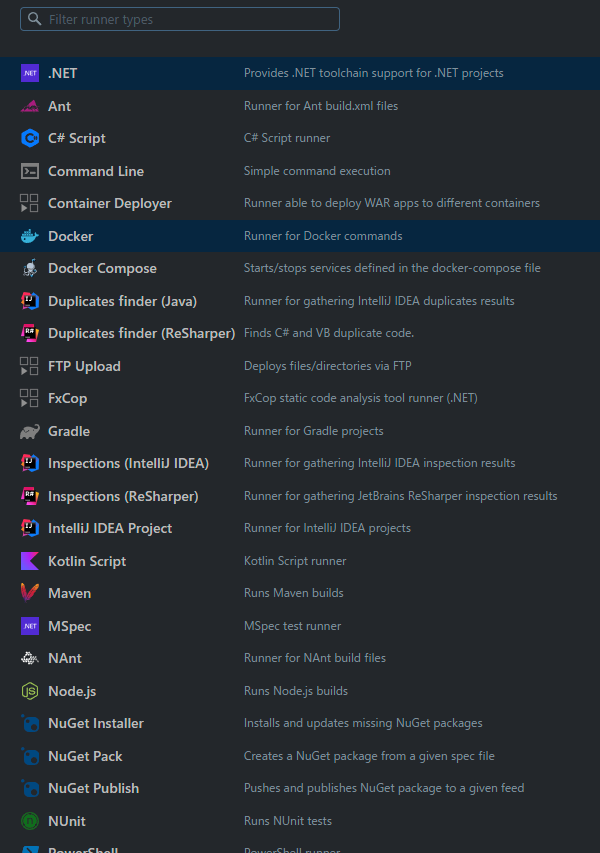Screen dimensions: 600x853
Task: Pick the FTP Upload runner
Action: (x=84, y=366)
